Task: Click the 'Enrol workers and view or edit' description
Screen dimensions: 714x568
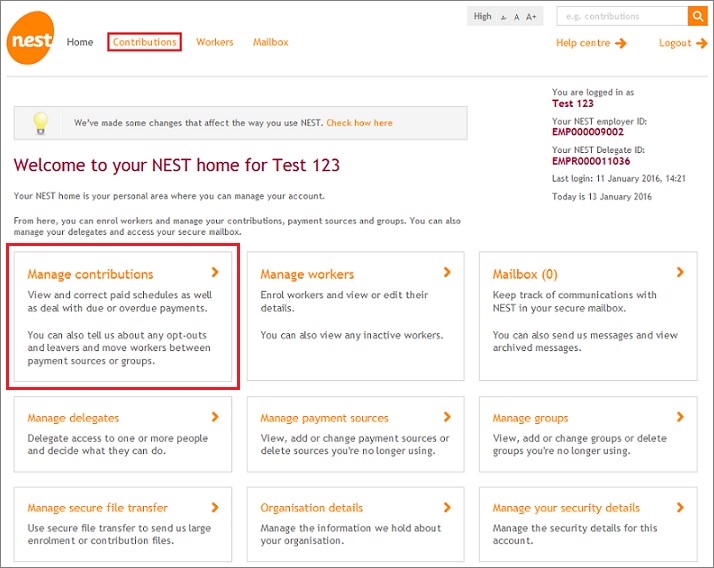Action: [x=344, y=302]
